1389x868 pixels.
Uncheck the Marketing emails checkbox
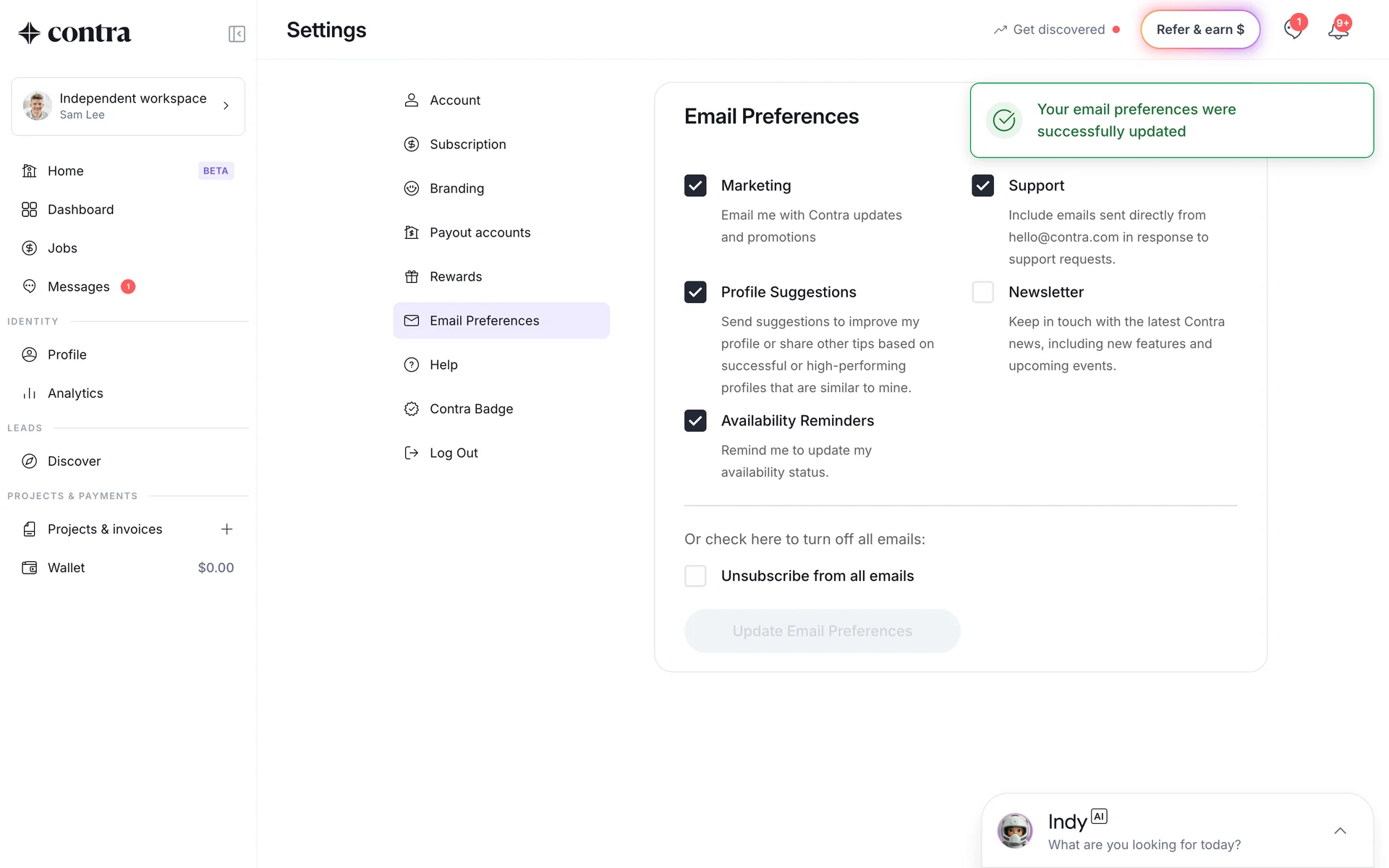pyautogui.click(x=695, y=186)
